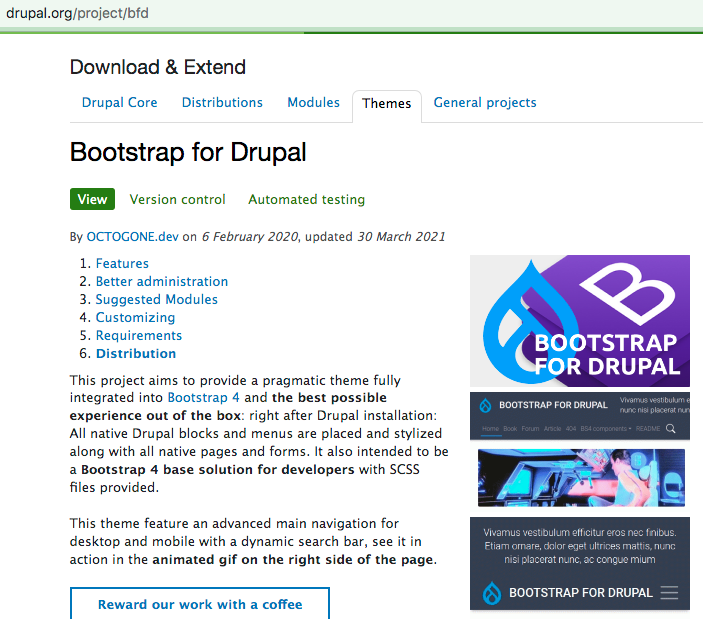
Task: Open the Version control tab
Action: [x=178, y=199]
